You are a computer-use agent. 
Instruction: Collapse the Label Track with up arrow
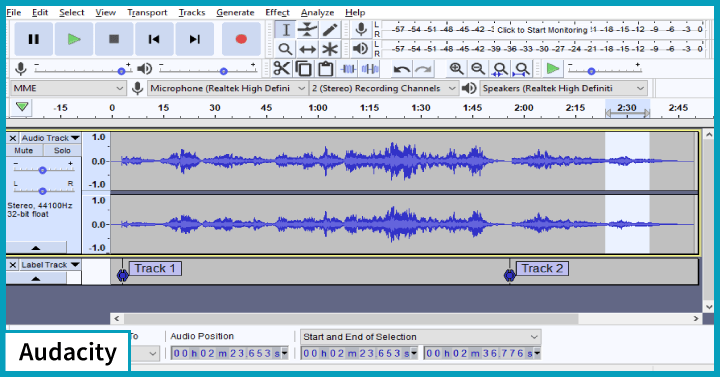coord(36,278)
